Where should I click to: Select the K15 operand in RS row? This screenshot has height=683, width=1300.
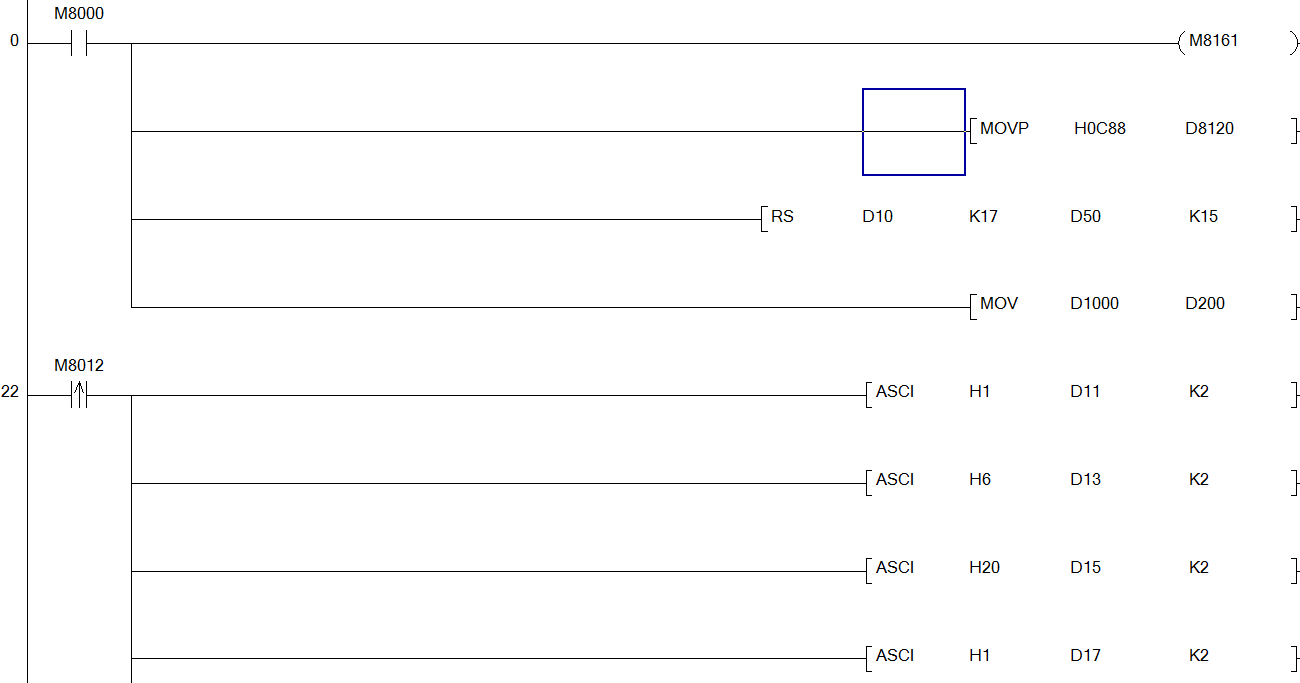coord(1203,217)
